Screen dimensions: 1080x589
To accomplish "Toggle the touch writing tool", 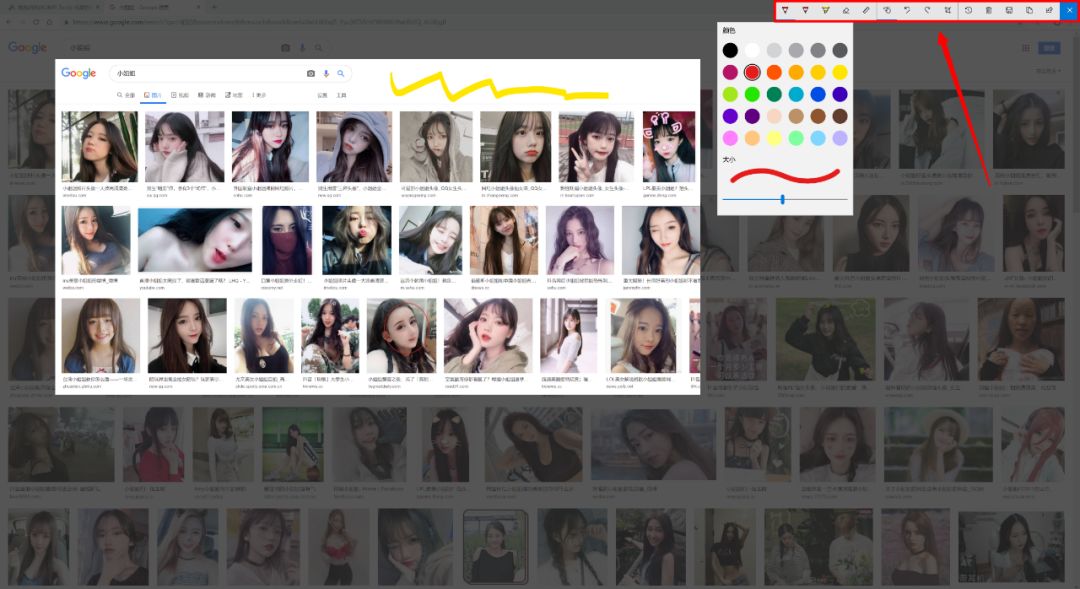I will tap(886, 10).
